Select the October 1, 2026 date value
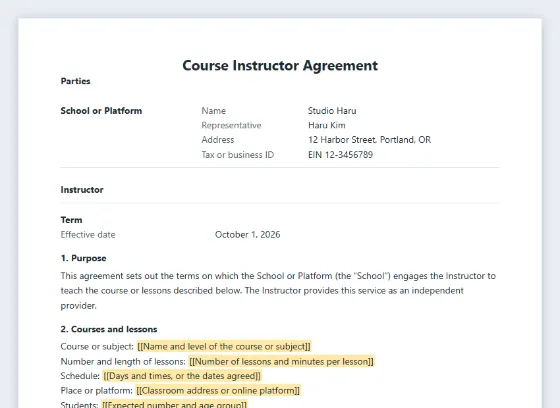 248,235
